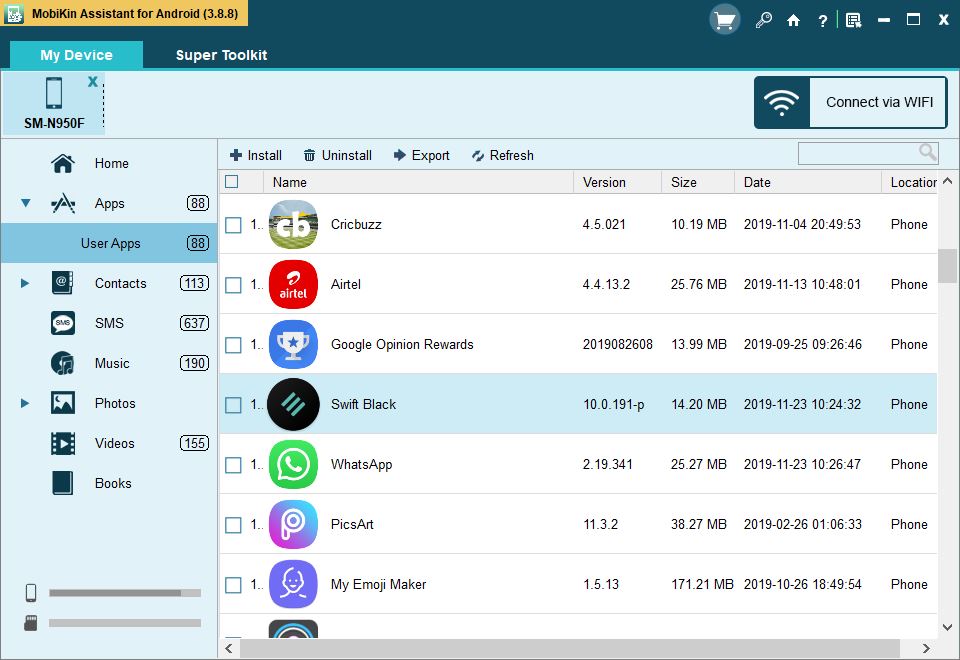The image size is (960, 660).
Task: Click the Books icon
Action: pyautogui.click(x=62, y=483)
